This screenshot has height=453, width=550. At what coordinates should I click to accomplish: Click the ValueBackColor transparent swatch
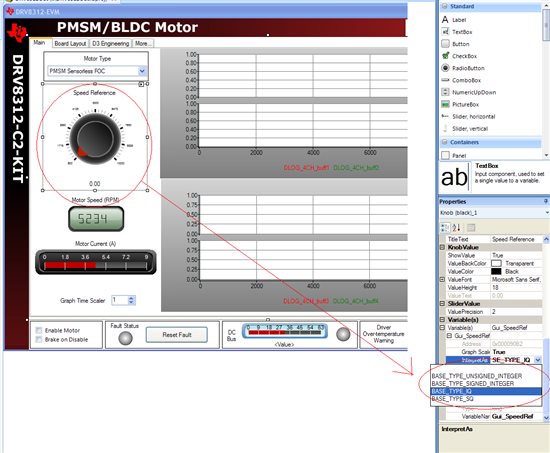(x=496, y=263)
